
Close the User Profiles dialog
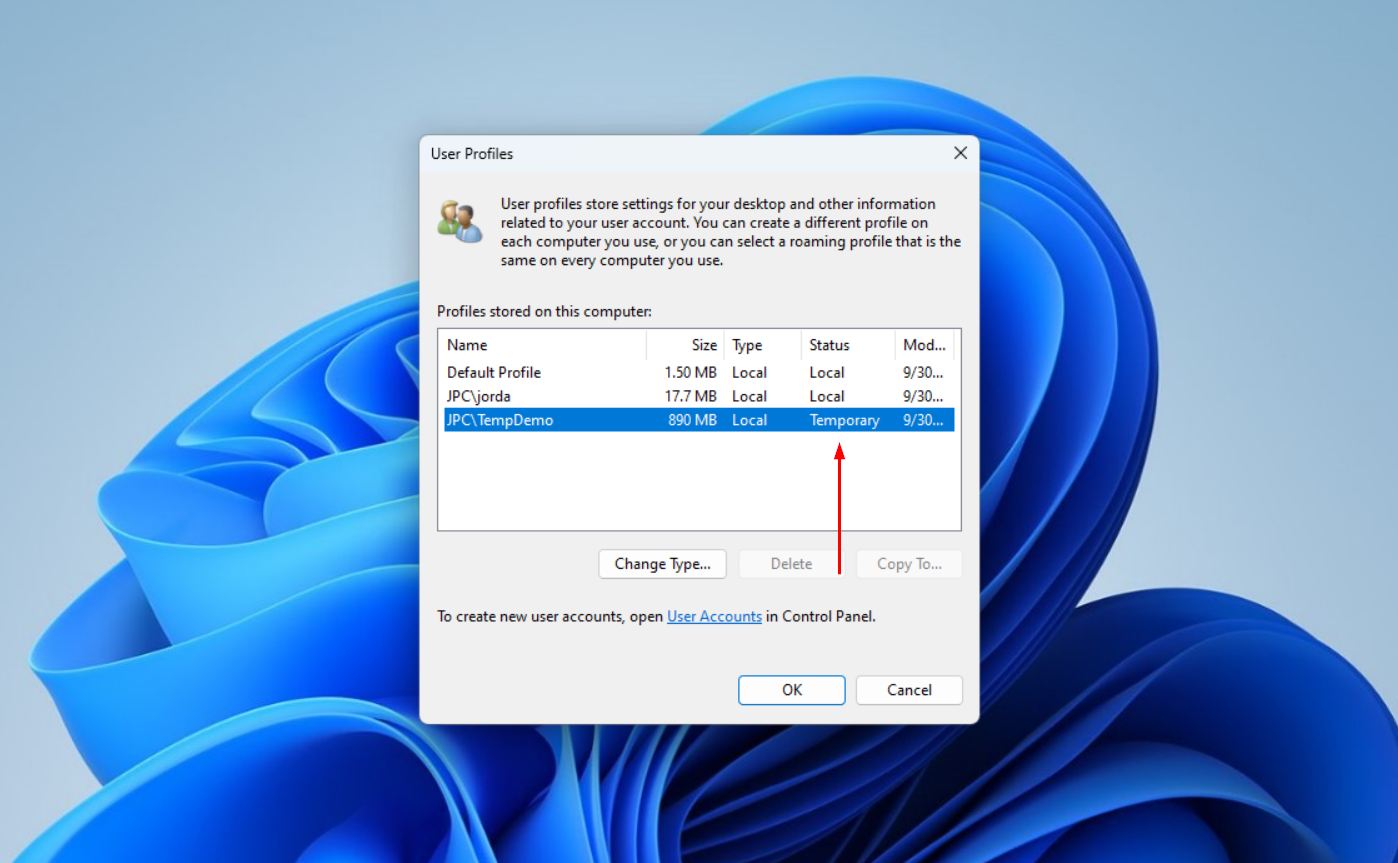[x=960, y=153]
